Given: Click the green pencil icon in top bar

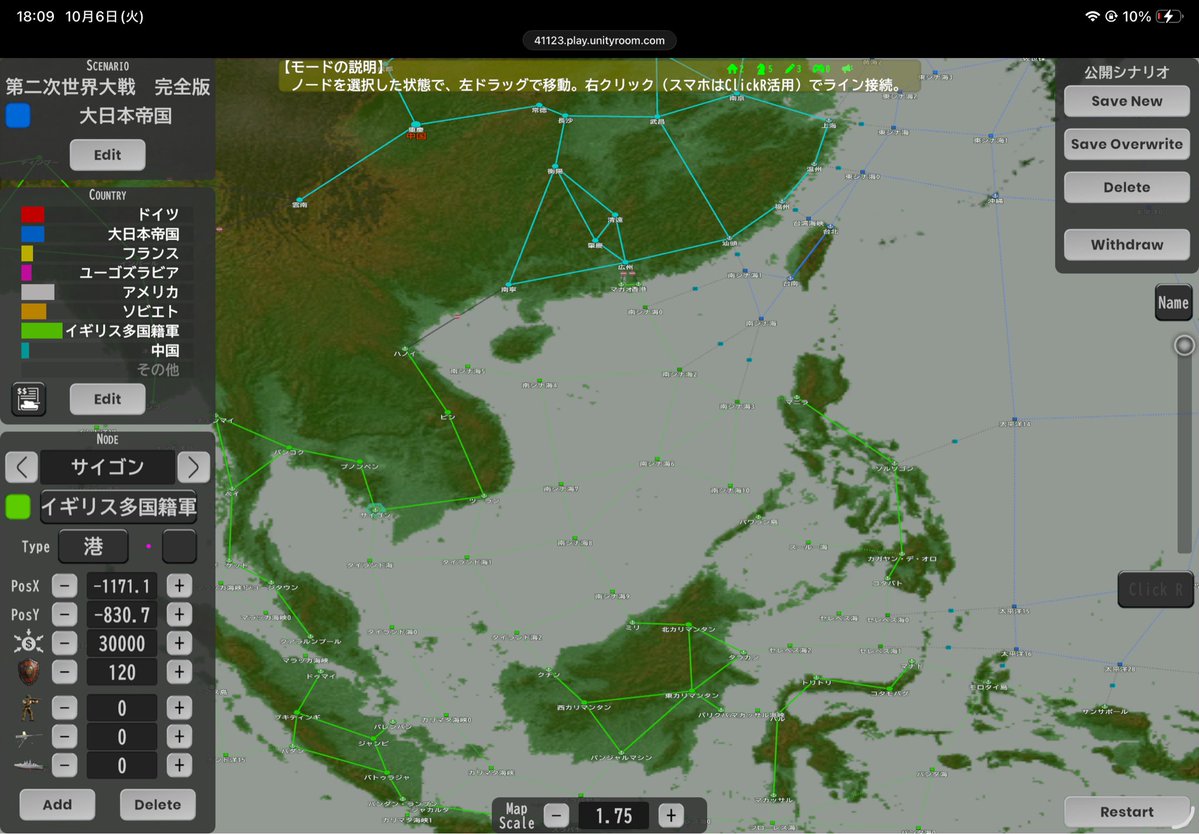Looking at the screenshot, I should click(789, 69).
